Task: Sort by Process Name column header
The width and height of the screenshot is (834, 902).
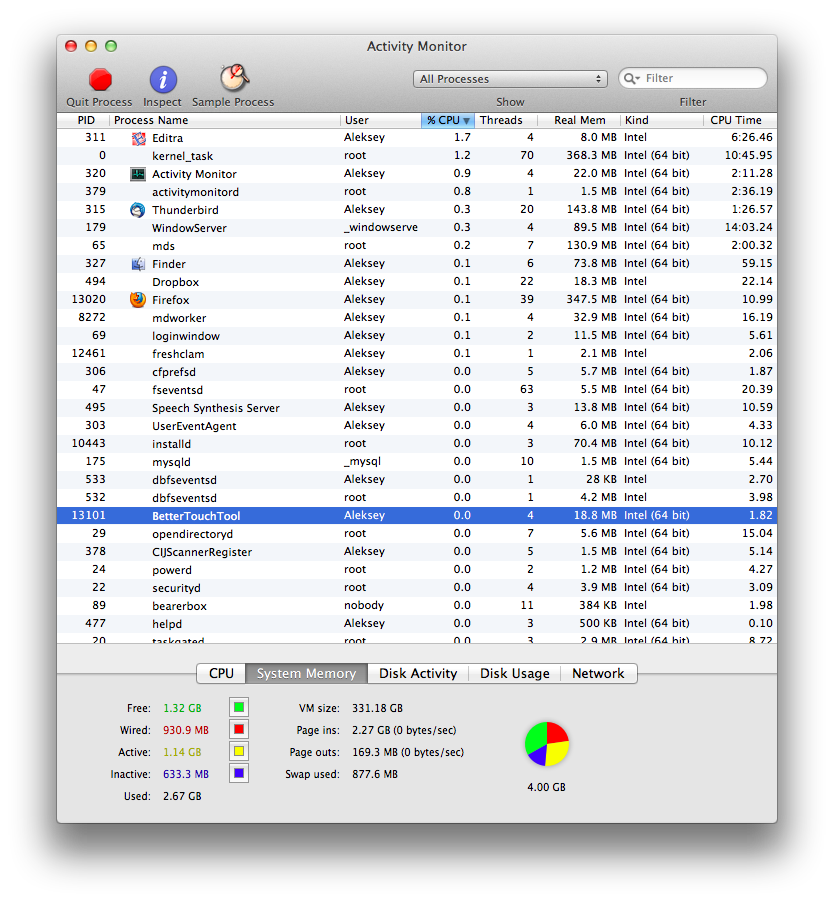Action: click(x=224, y=120)
